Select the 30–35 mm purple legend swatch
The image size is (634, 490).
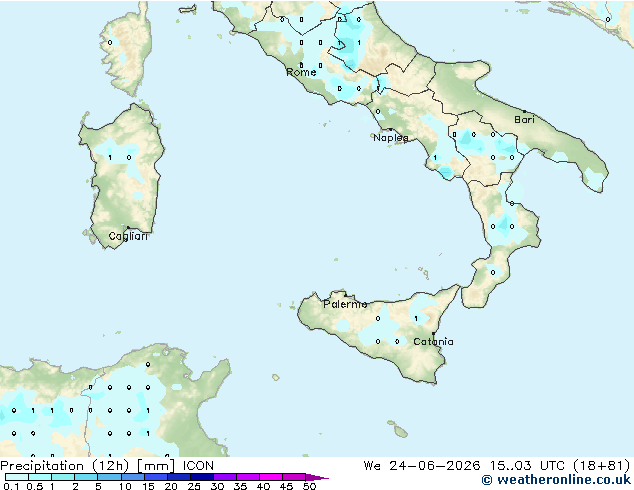tap(224, 477)
